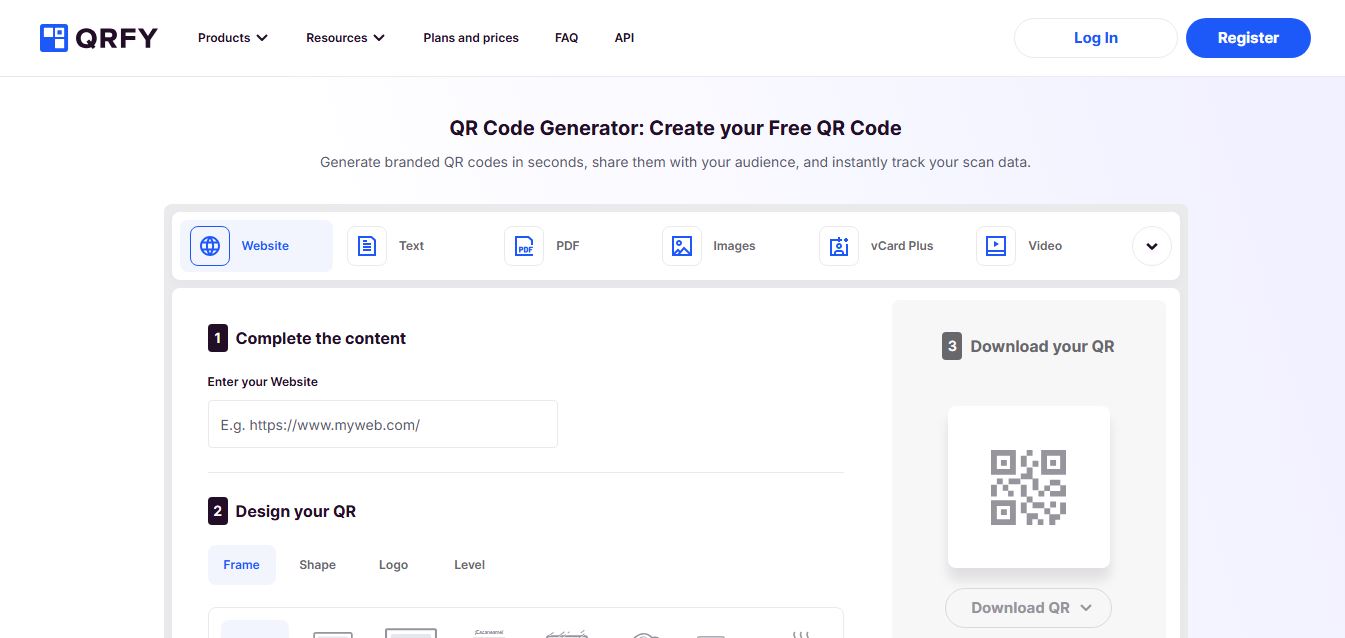The height and width of the screenshot is (638, 1345).
Task: Select the Images picture icon
Action: tap(682, 246)
